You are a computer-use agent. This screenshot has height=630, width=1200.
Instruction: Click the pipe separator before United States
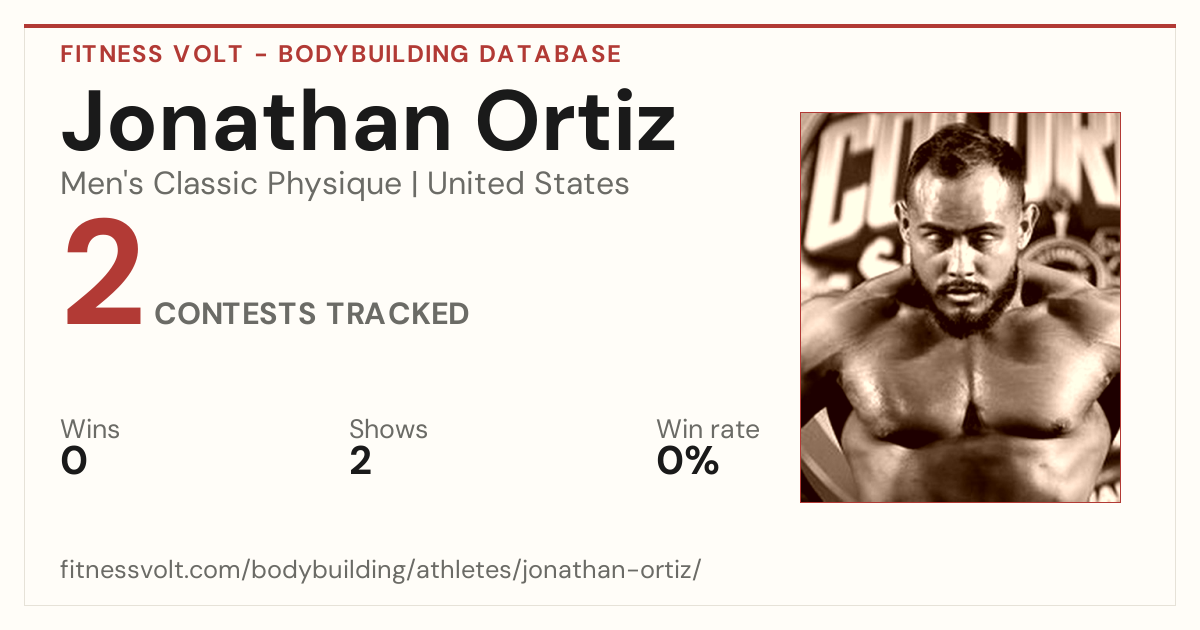pos(415,185)
